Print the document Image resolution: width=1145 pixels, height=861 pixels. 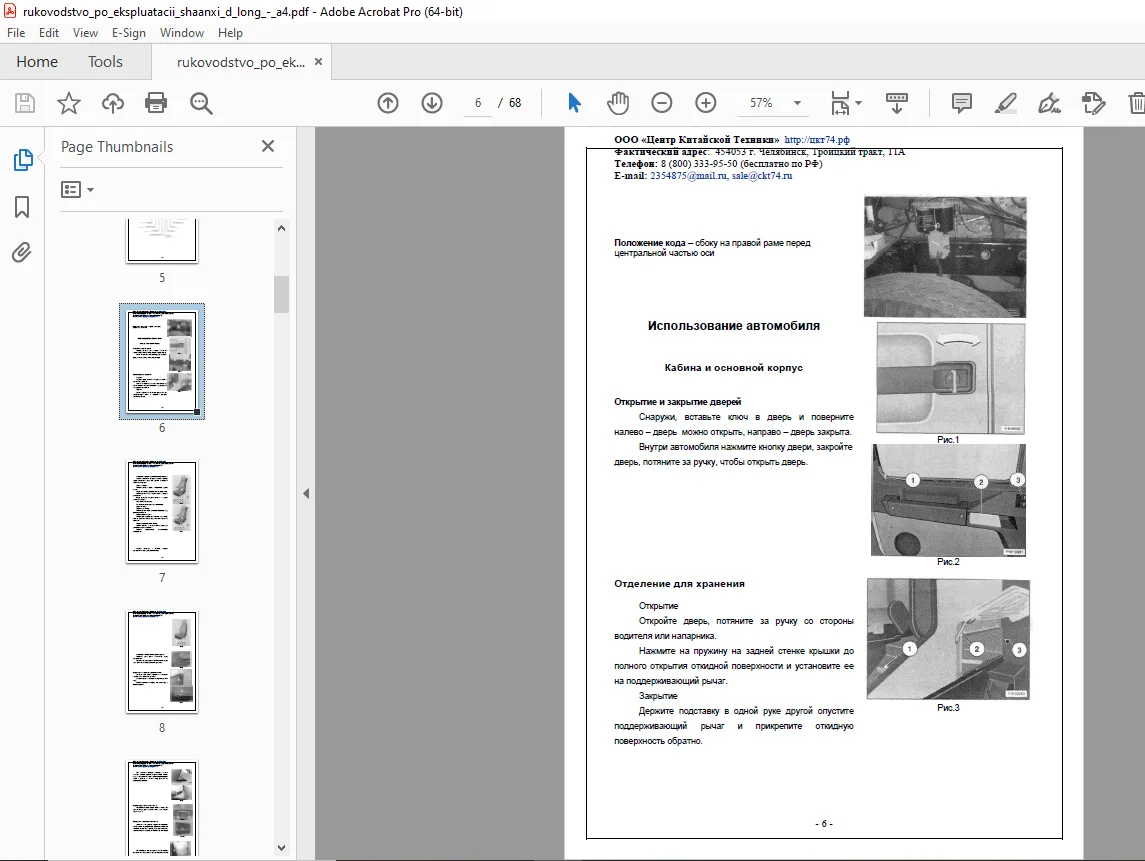[156, 103]
